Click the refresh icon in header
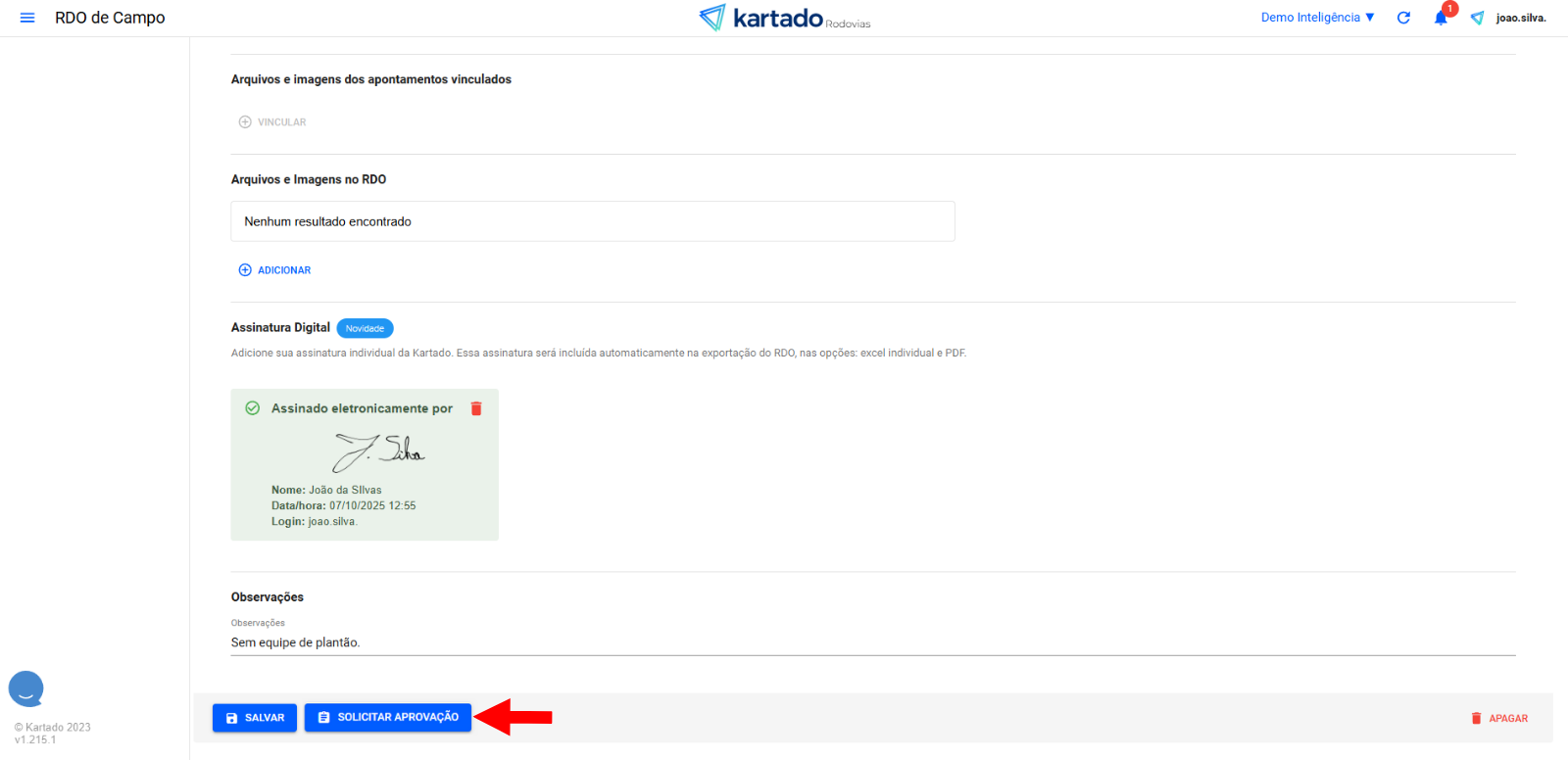The width and height of the screenshot is (1568, 760). (x=1403, y=18)
